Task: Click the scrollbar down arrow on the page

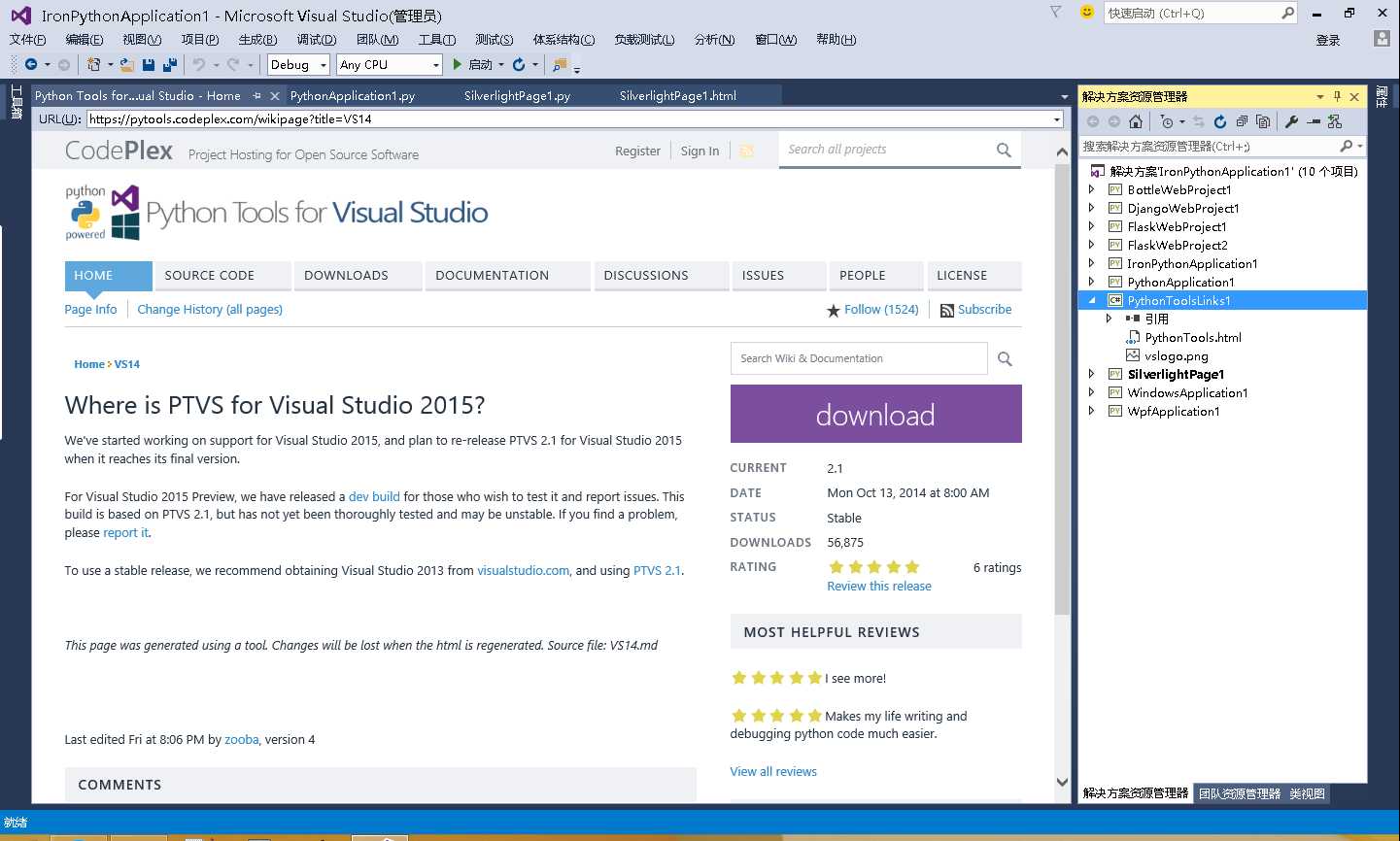Action: click(1062, 782)
